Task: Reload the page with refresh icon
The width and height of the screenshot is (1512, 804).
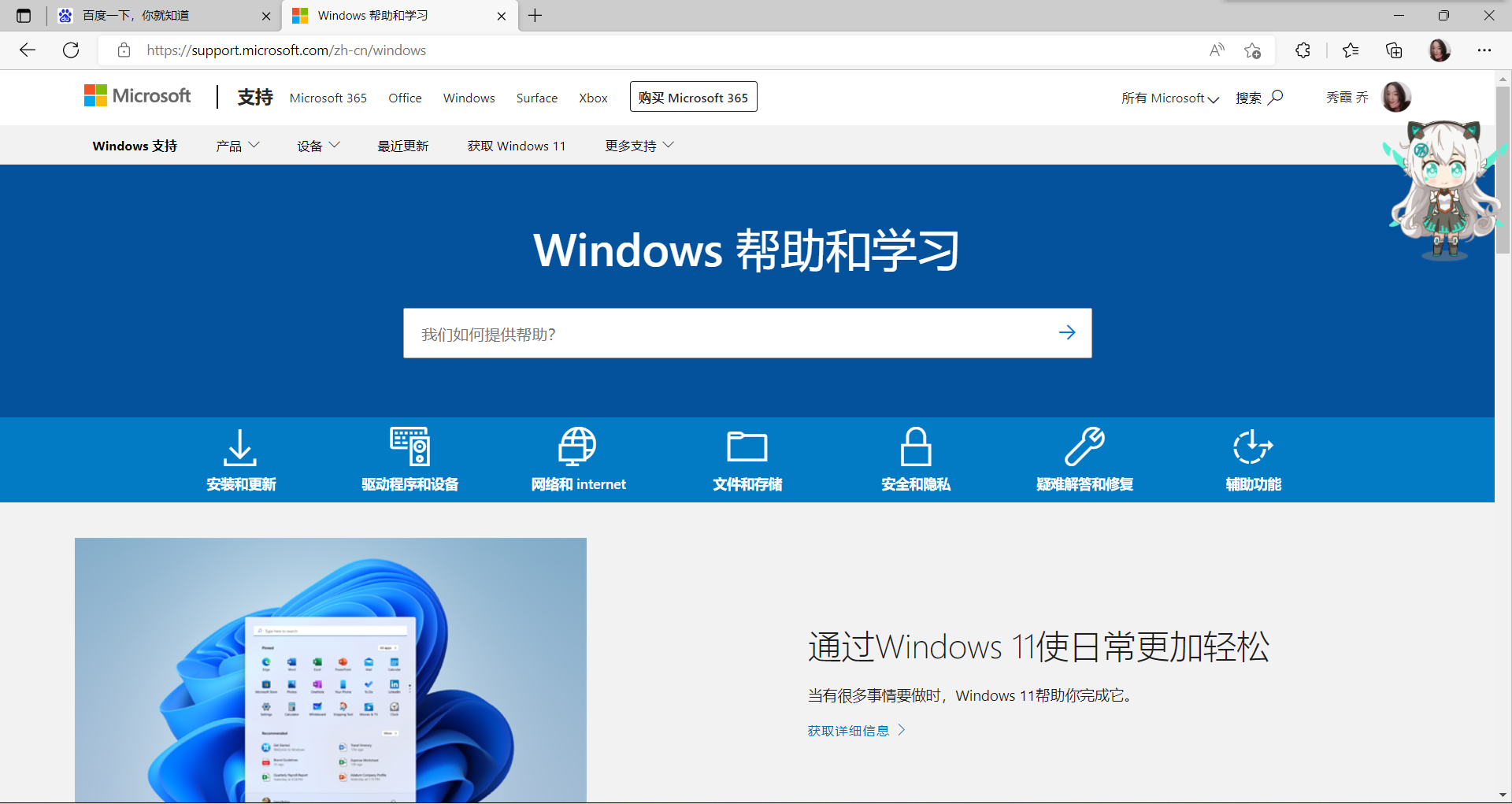Action: (71, 50)
